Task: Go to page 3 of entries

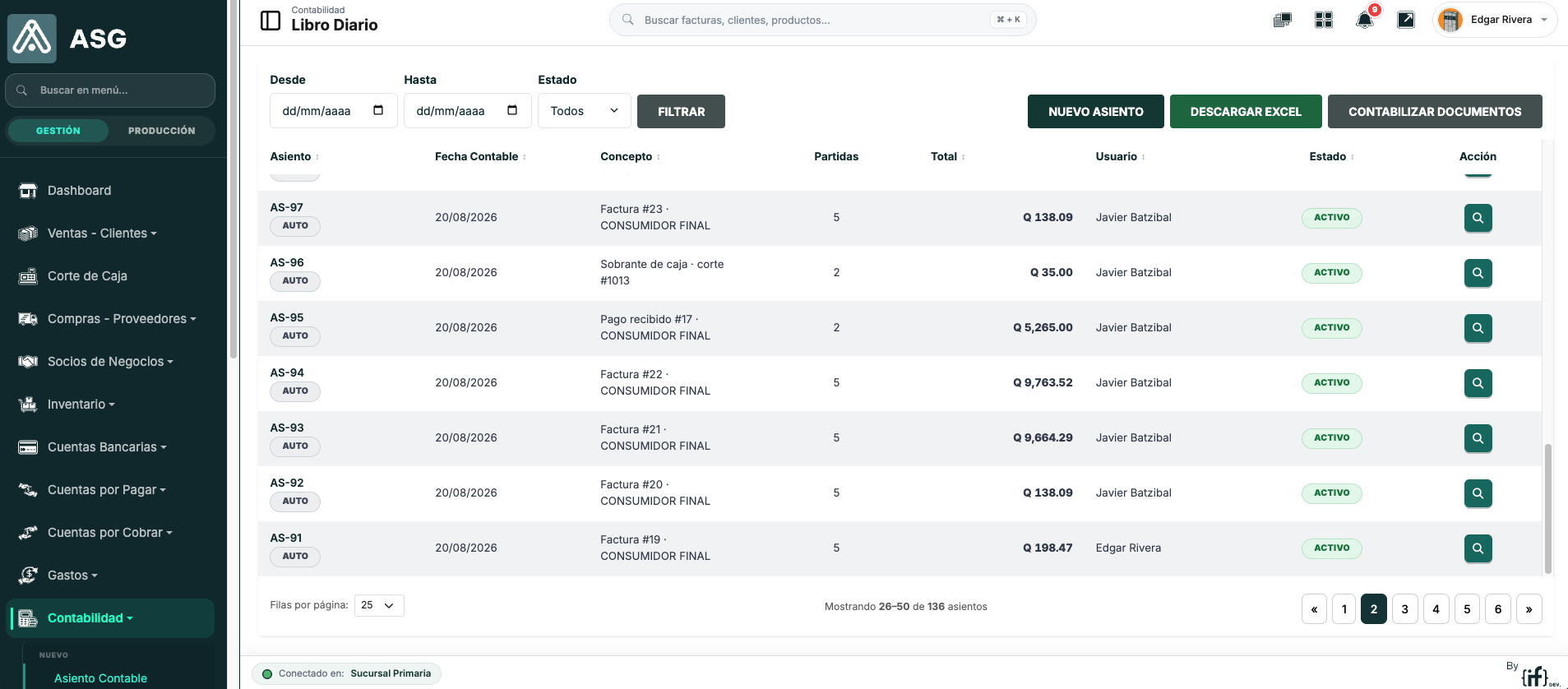Action: click(x=1405, y=609)
